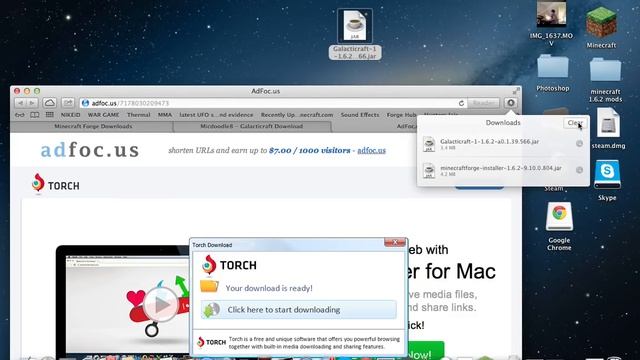Follow the adfoc.us link in the tagline
The image size is (640, 360).
pyautogui.click(x=371, y=151)
